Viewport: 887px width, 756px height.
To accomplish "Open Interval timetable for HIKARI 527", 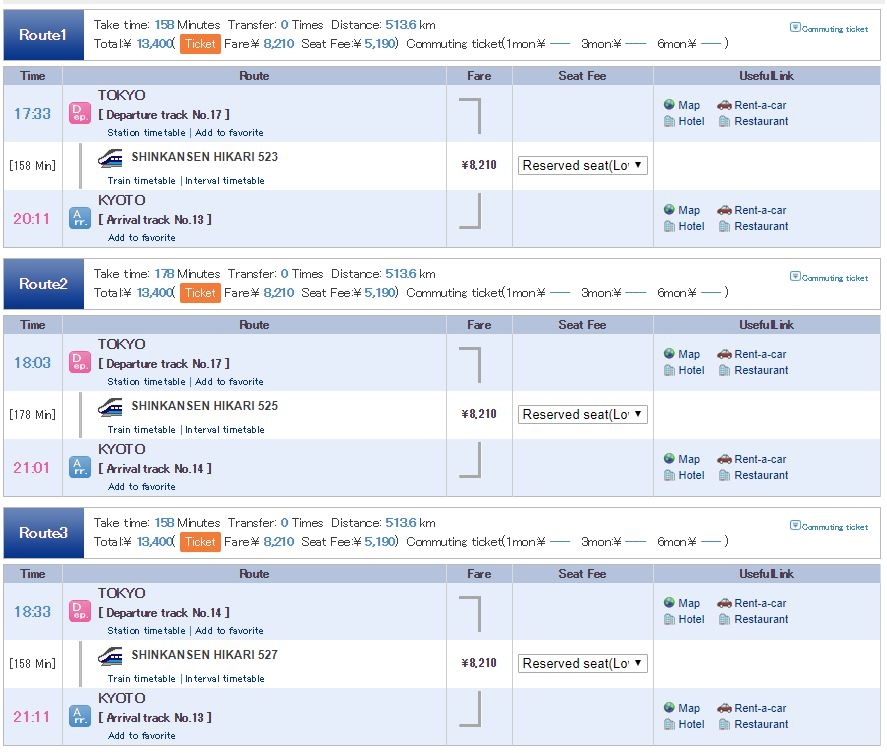I will tap(225, 678).
